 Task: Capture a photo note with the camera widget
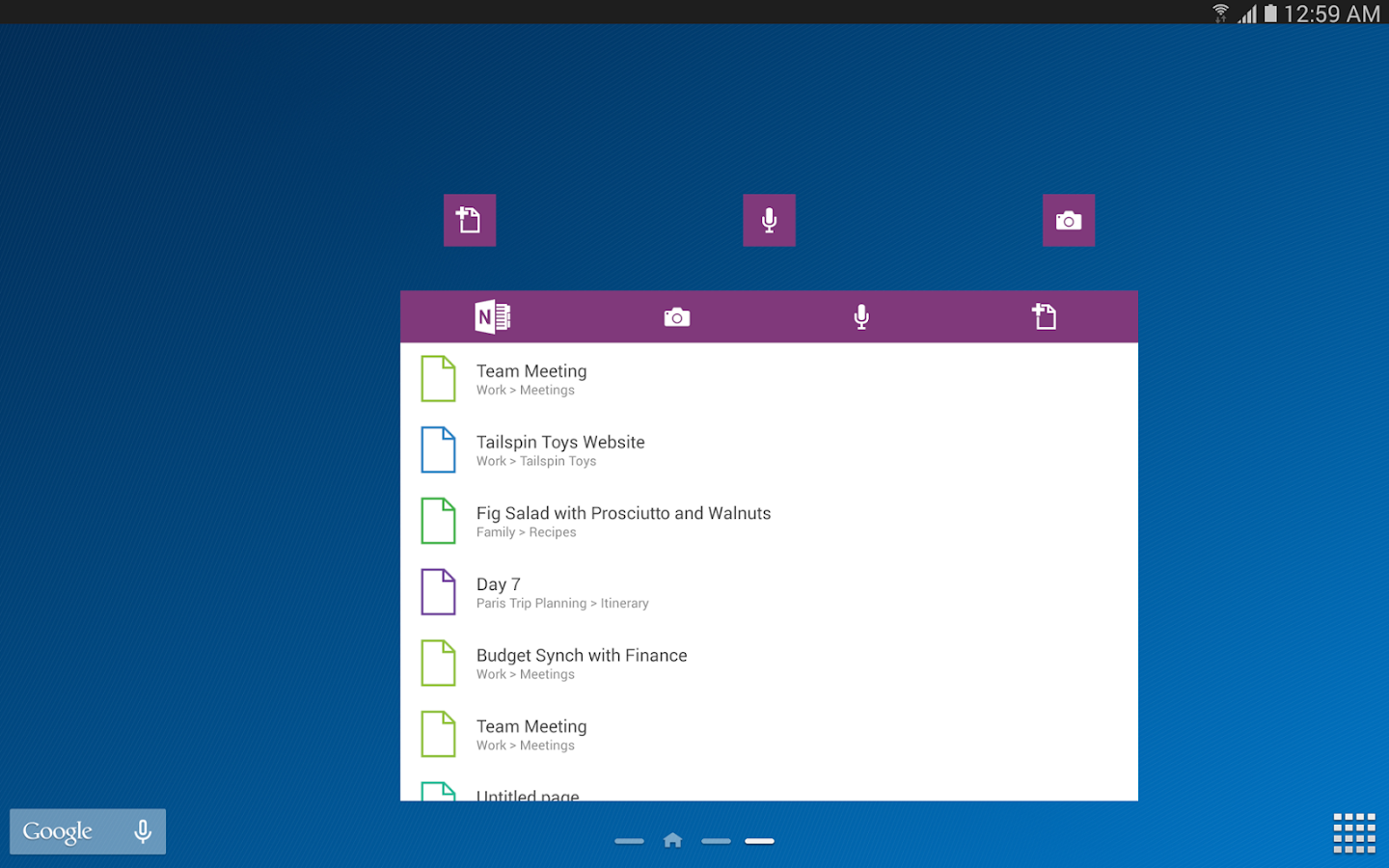pos(1069,220)
